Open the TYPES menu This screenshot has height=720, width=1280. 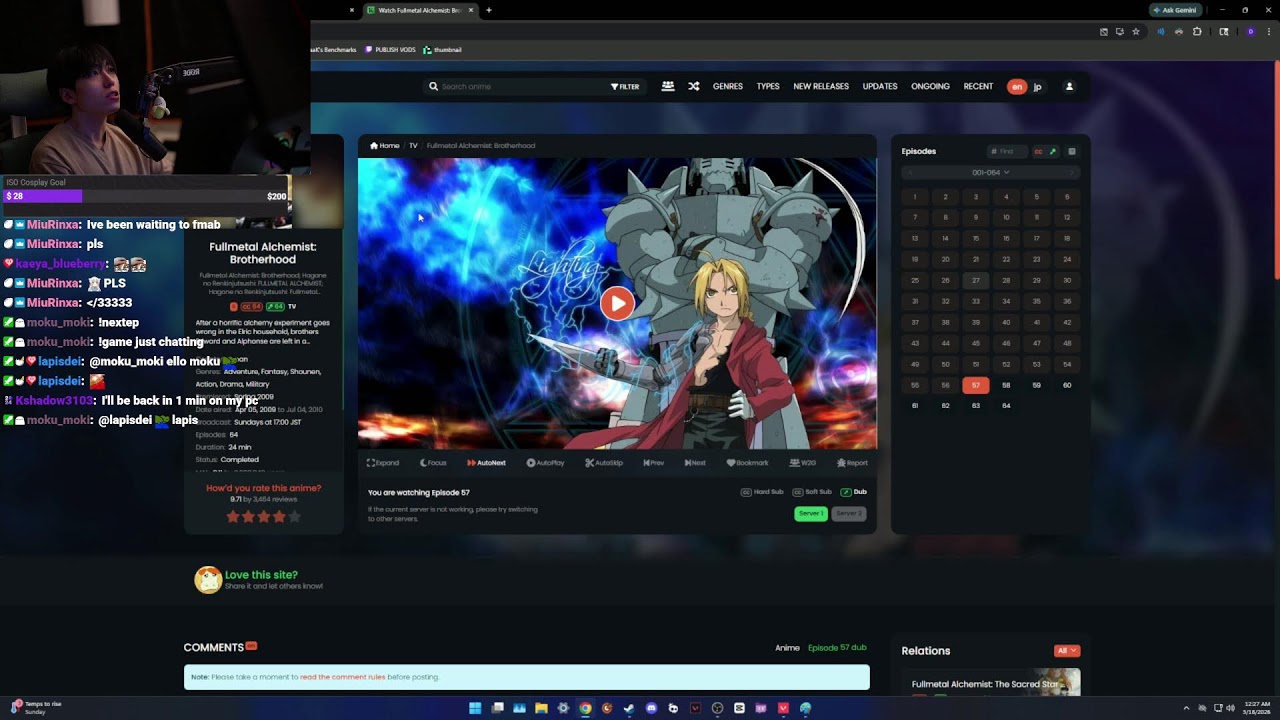pyautogui.click(x=768, y=87)
